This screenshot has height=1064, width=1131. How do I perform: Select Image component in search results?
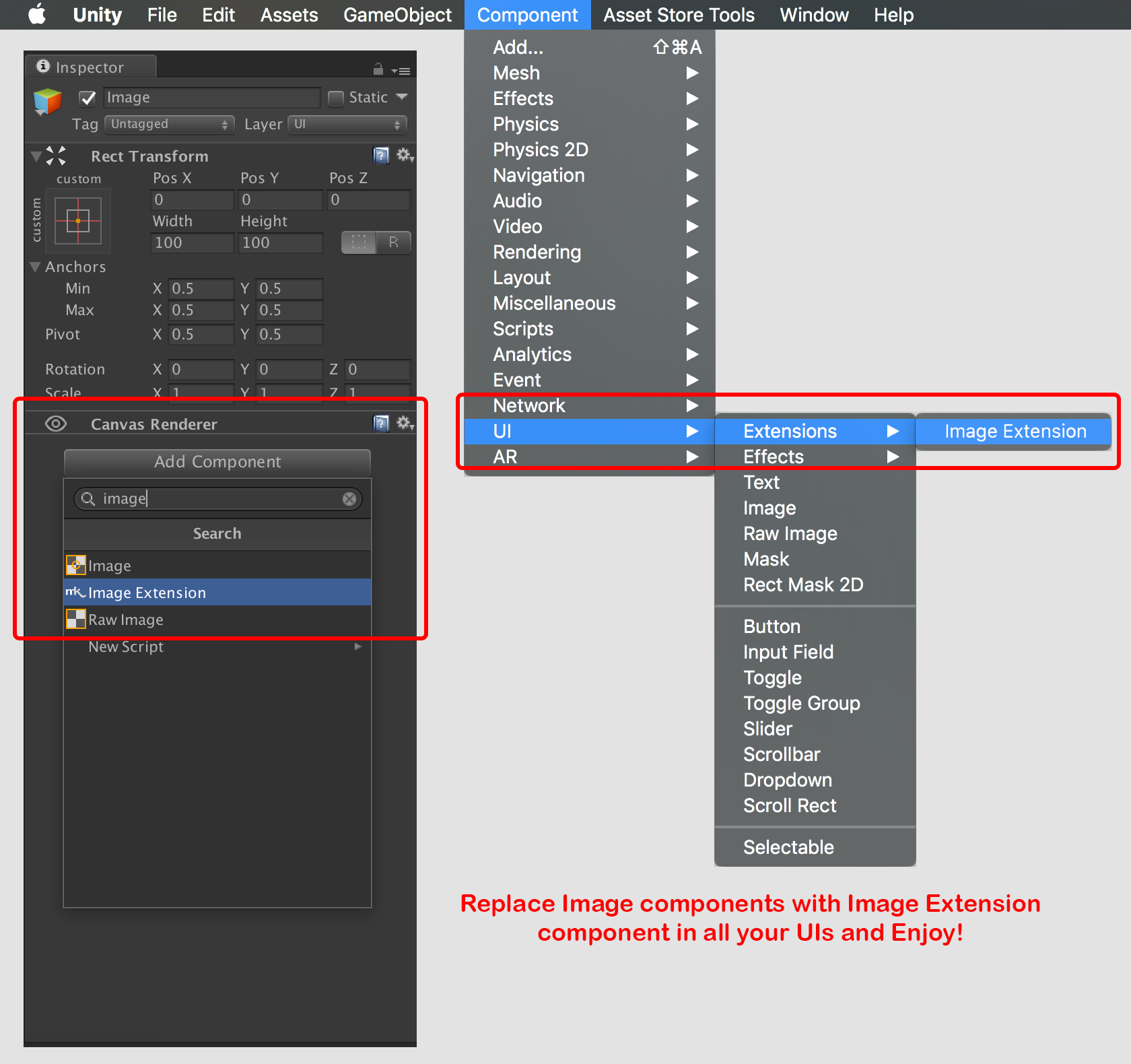217,566
